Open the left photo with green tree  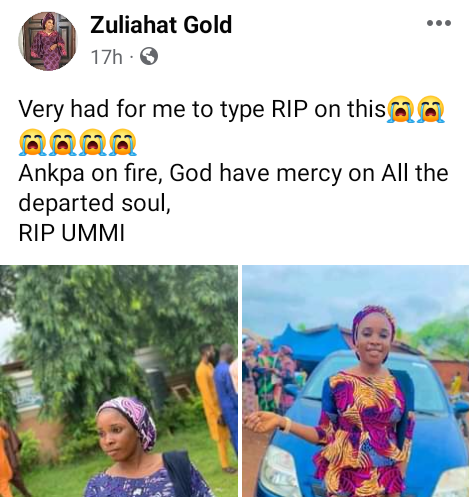click(119, 381)
